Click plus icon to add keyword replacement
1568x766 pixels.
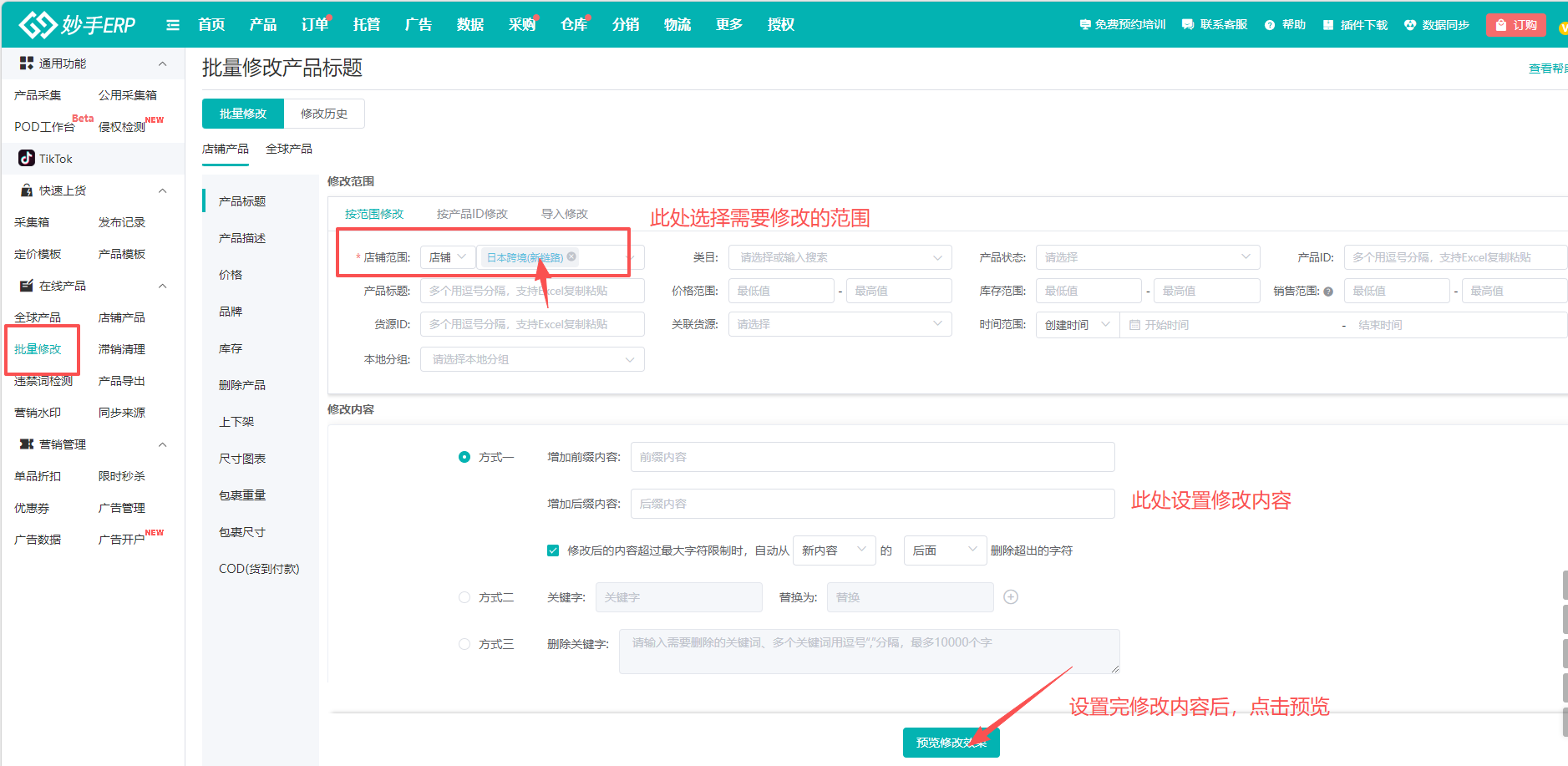click(1011, 596)
